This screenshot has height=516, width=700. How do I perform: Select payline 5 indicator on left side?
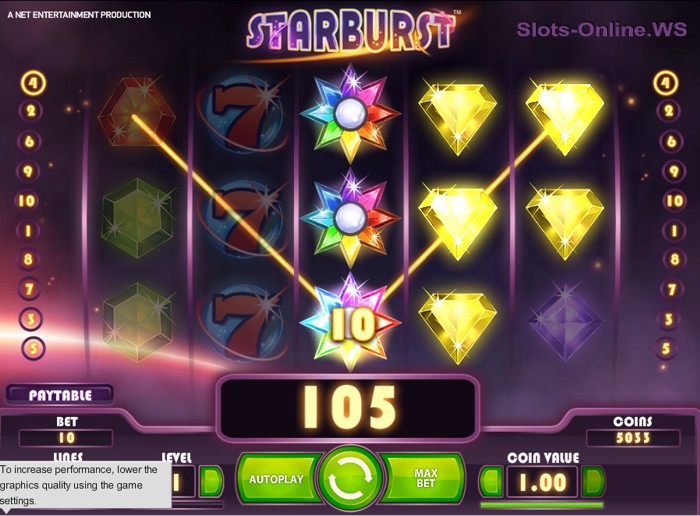[33, 348]
